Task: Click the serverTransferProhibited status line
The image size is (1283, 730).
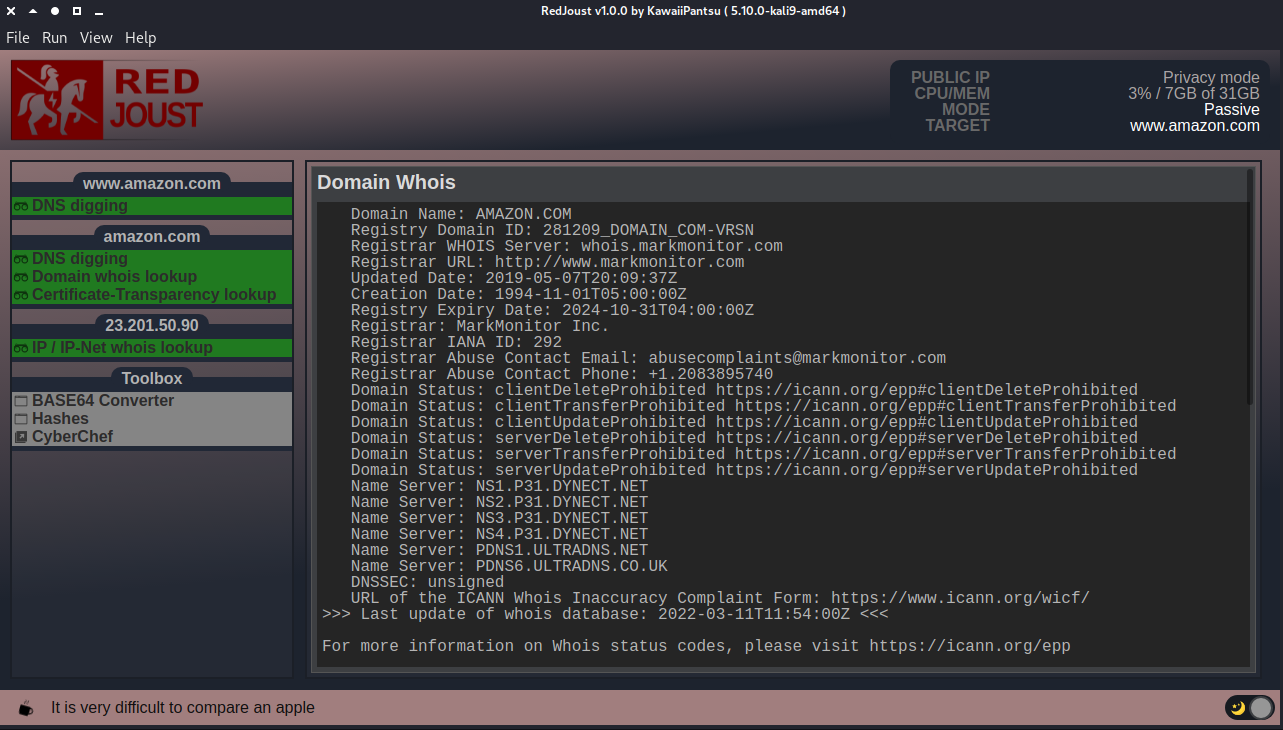Action: coord(763,454)
